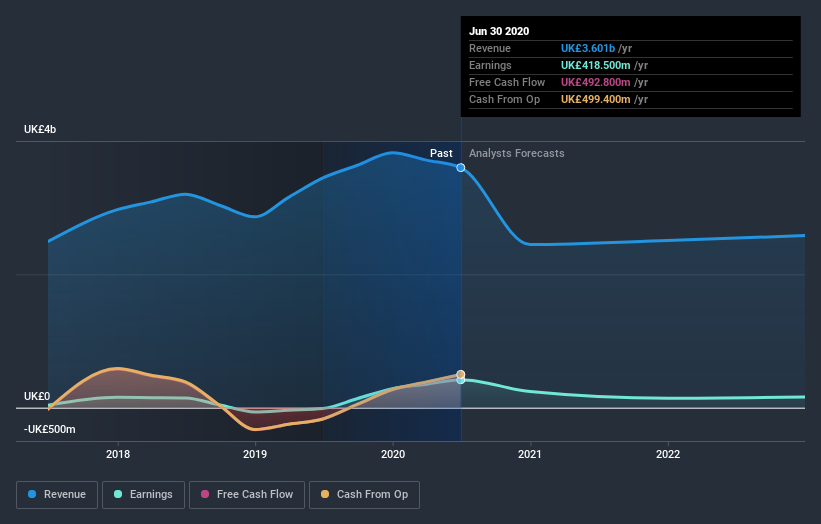The image size is (821, 524).
Task: Click the Analysts Forecasts label
Action: point(517,153)
